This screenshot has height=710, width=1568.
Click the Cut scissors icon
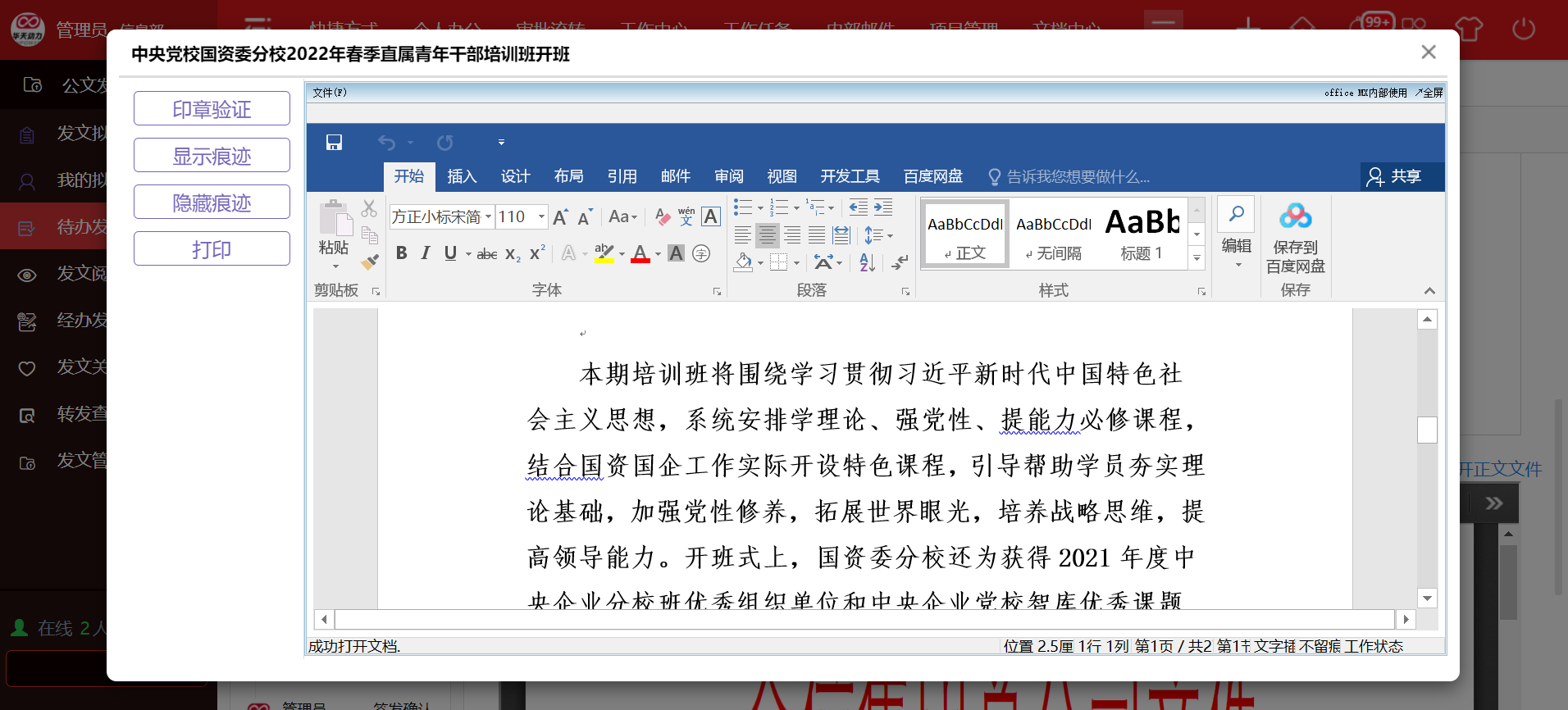[369, 209]
